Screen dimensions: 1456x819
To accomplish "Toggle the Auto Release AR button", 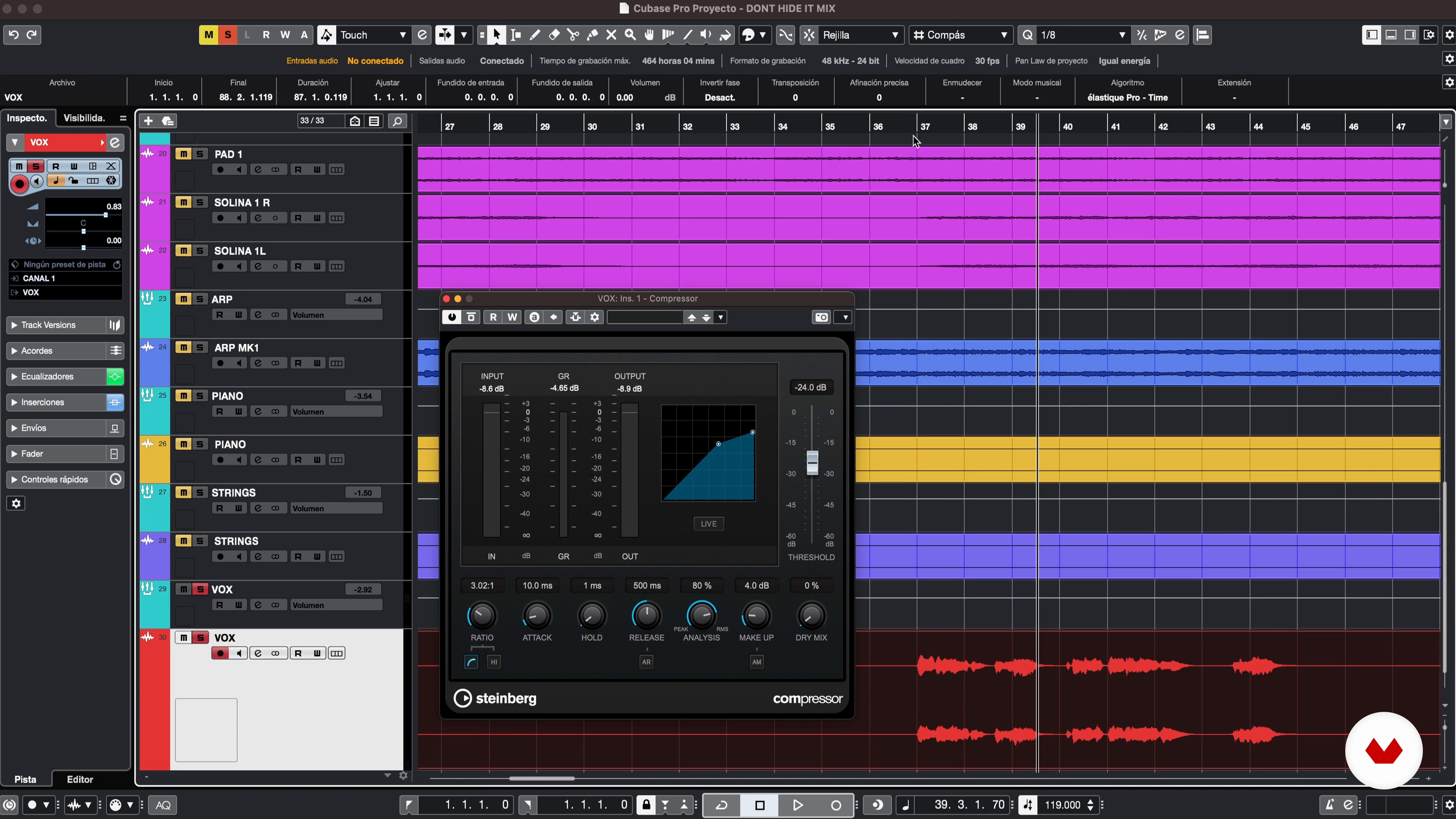I will point(646,662).
